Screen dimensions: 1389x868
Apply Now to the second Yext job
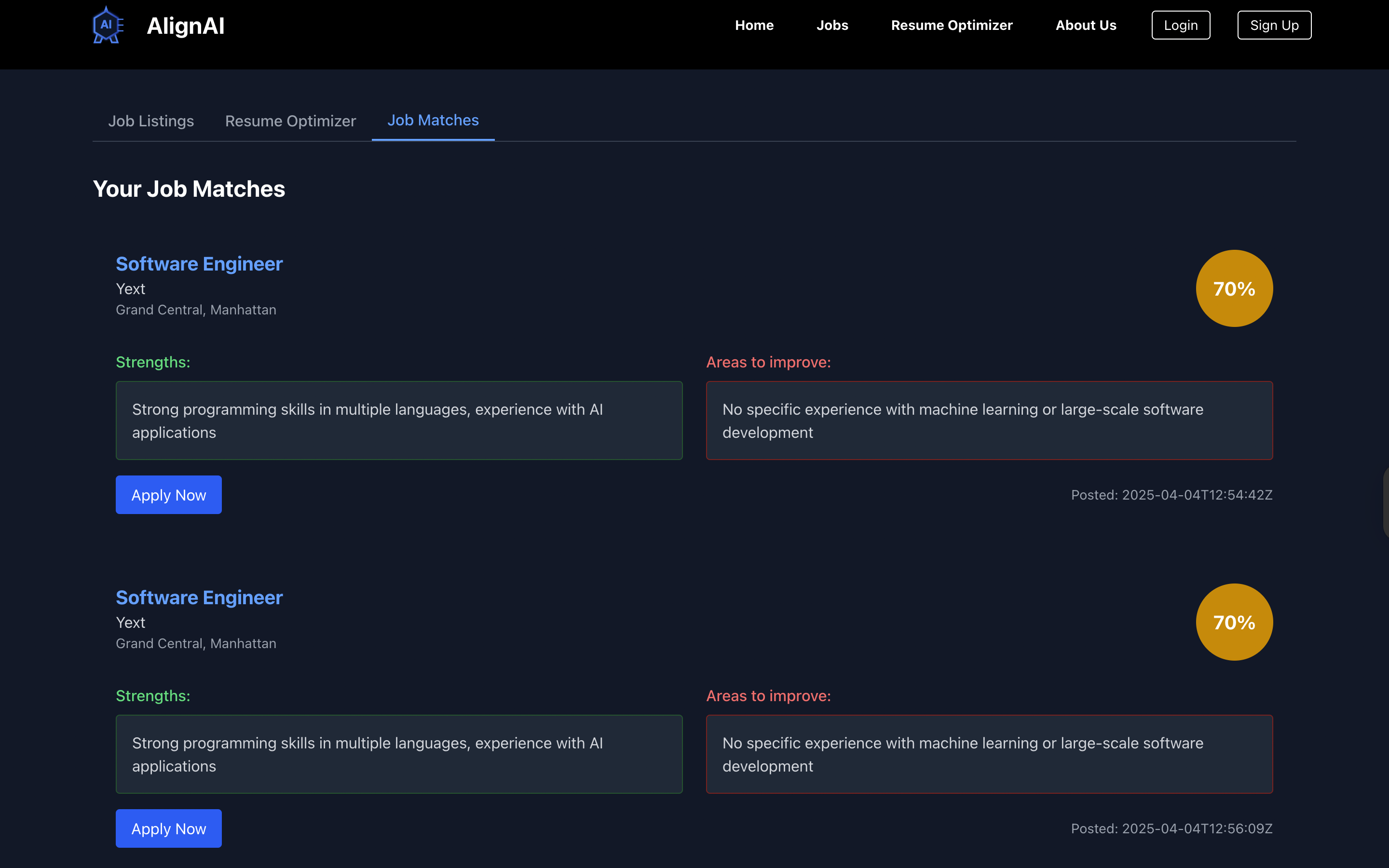click(169, 828)
